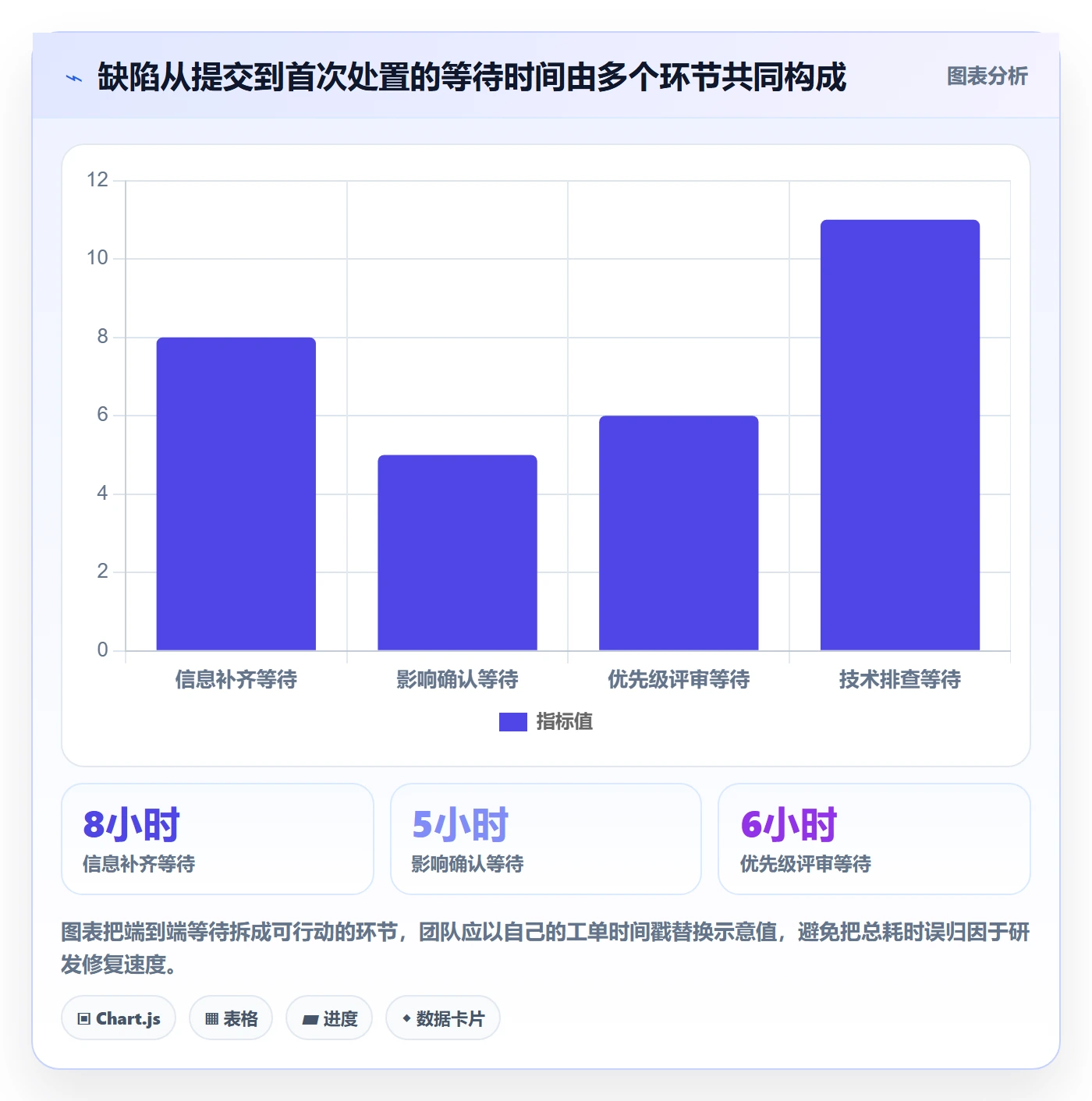Click the x-axis label 技术排查等待
This screenshot has height=1101, width=1092.
900,680
